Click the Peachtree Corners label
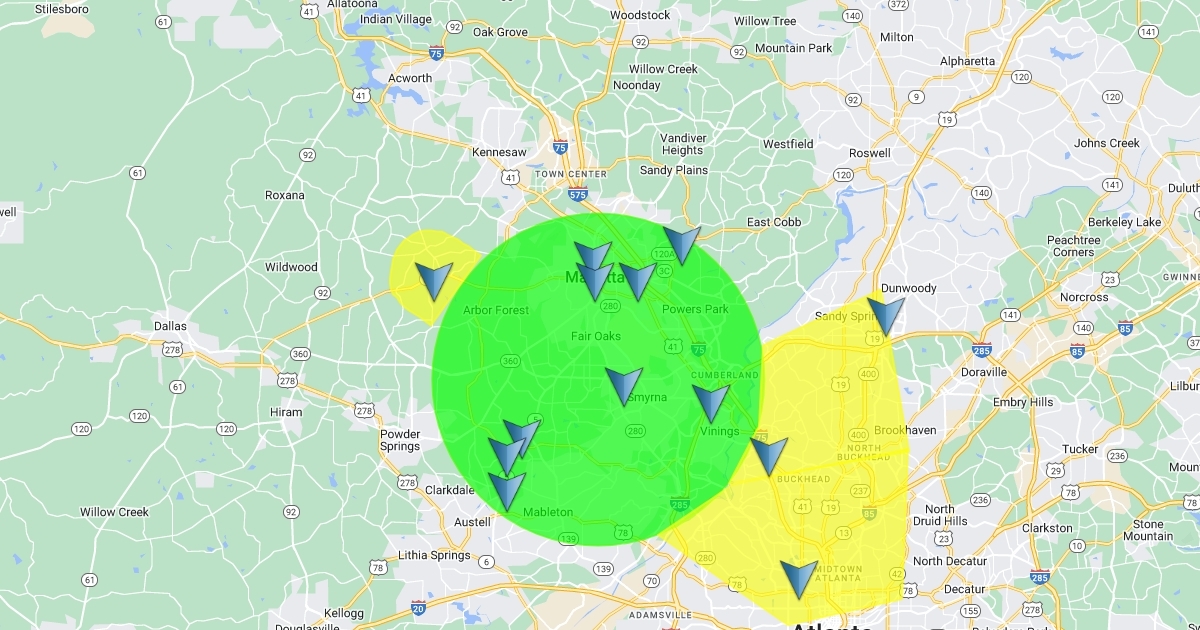The width and height of the screenshot is (1200, 630). (x=1073, y=246)
